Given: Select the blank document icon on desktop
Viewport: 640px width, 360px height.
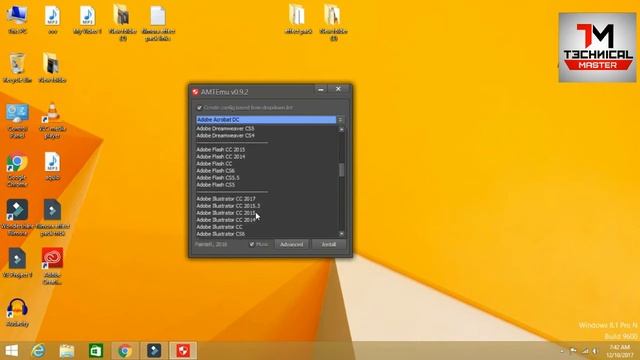Looking at the screenshot, I should (x=158, y=22).
